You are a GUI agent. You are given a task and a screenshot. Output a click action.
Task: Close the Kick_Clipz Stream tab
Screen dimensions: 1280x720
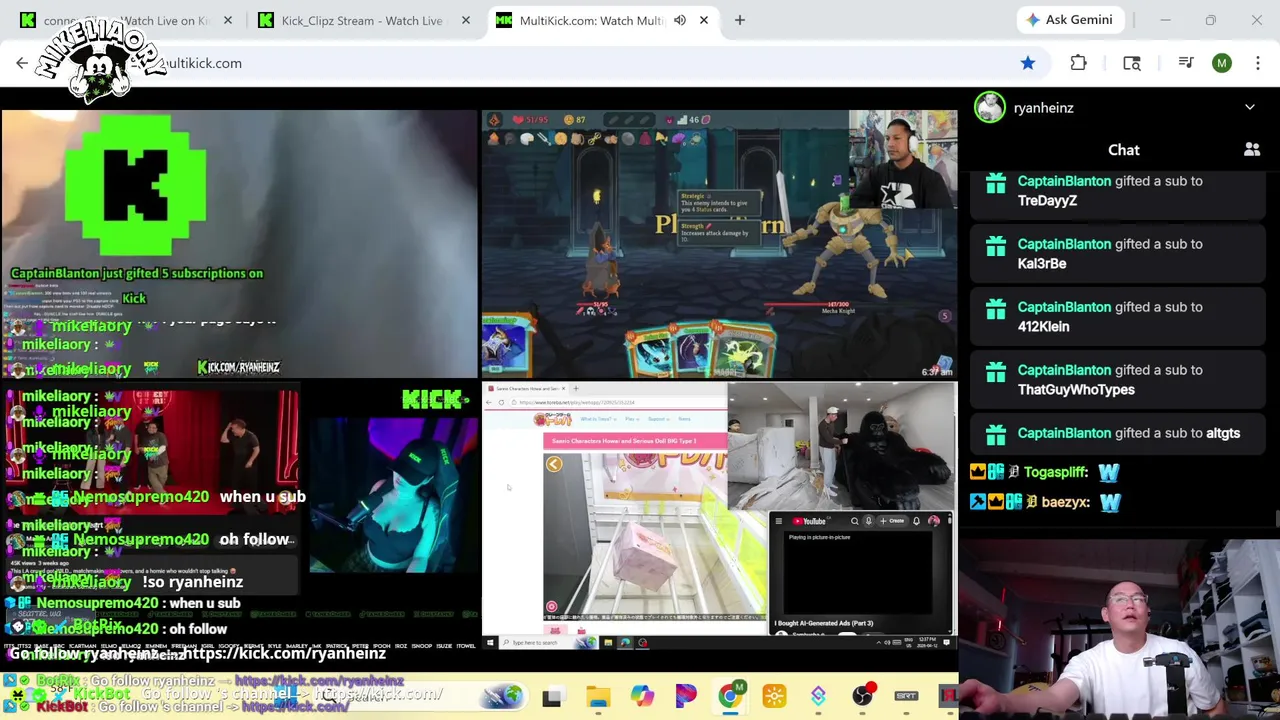pyautogui.click(x=466, y=20)
